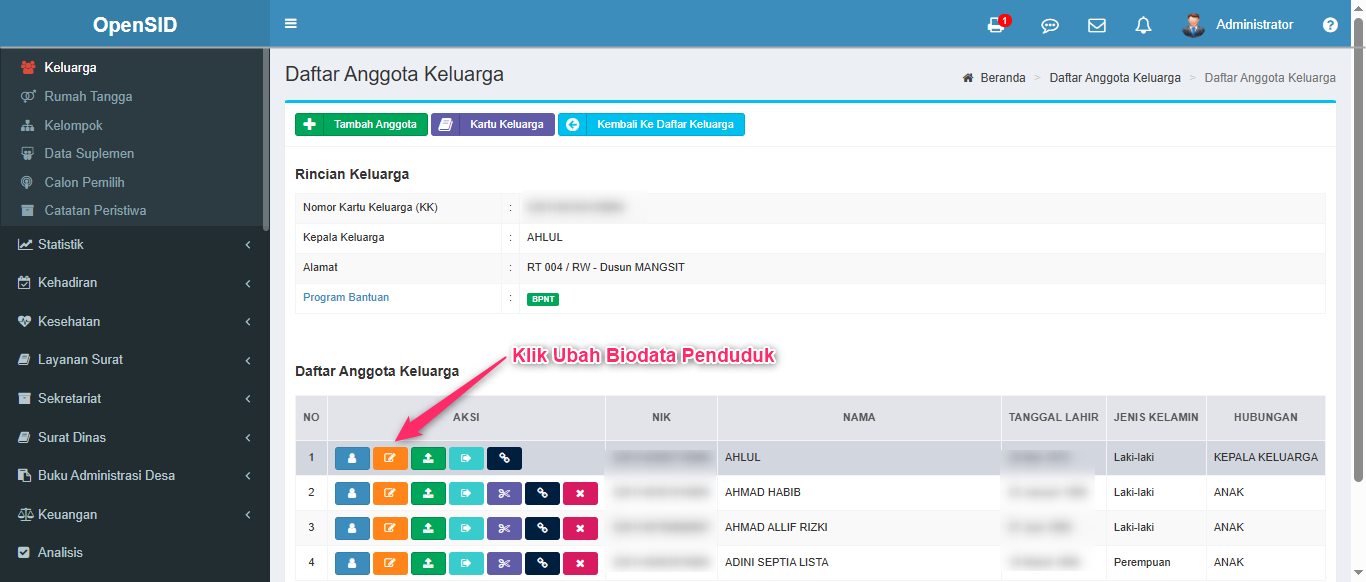Click the help question mark icon
Image resolution: width=1366 pixels, height=582 pixels.
[x=1330, y=25]
